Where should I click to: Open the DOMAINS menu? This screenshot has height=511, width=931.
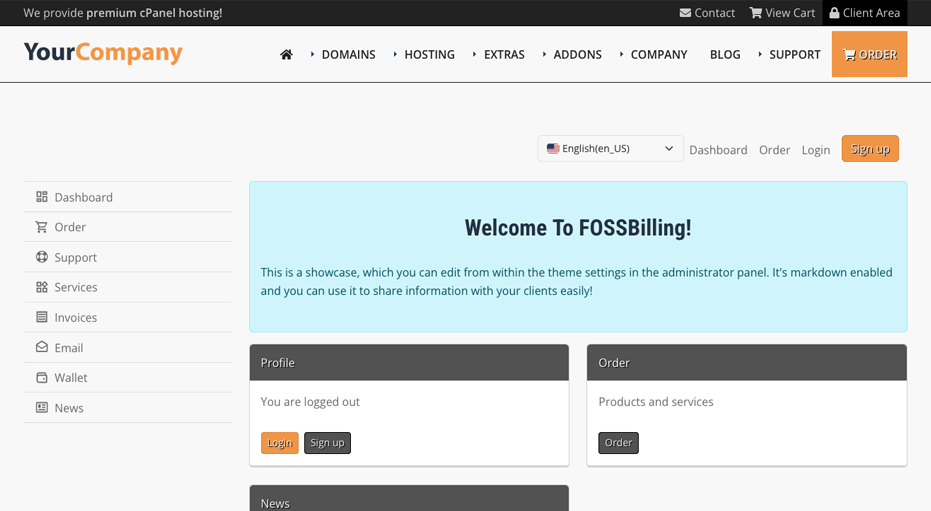click(x=349, y=55)
